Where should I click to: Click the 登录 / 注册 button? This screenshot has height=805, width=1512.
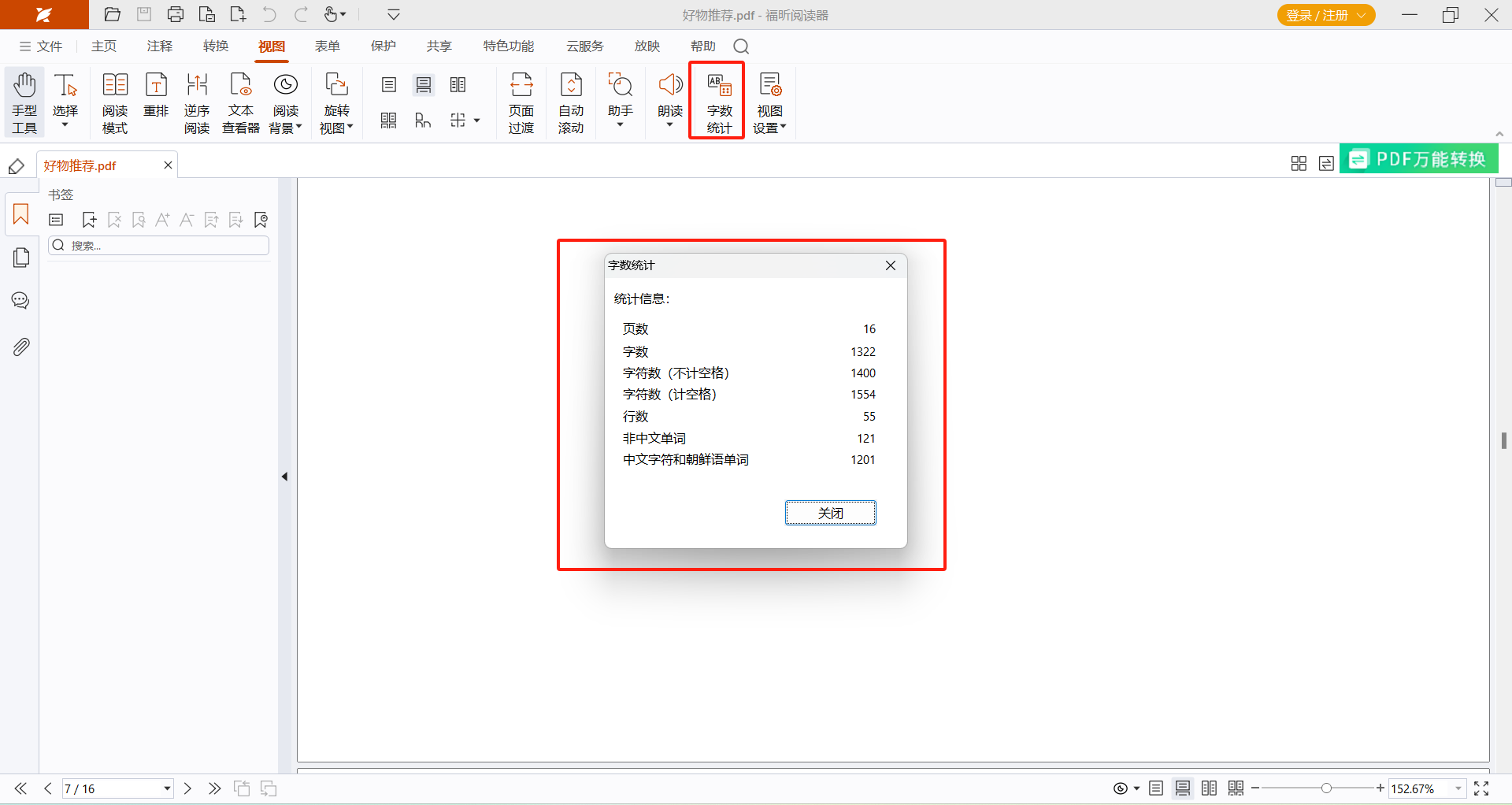click(1325, 15)
